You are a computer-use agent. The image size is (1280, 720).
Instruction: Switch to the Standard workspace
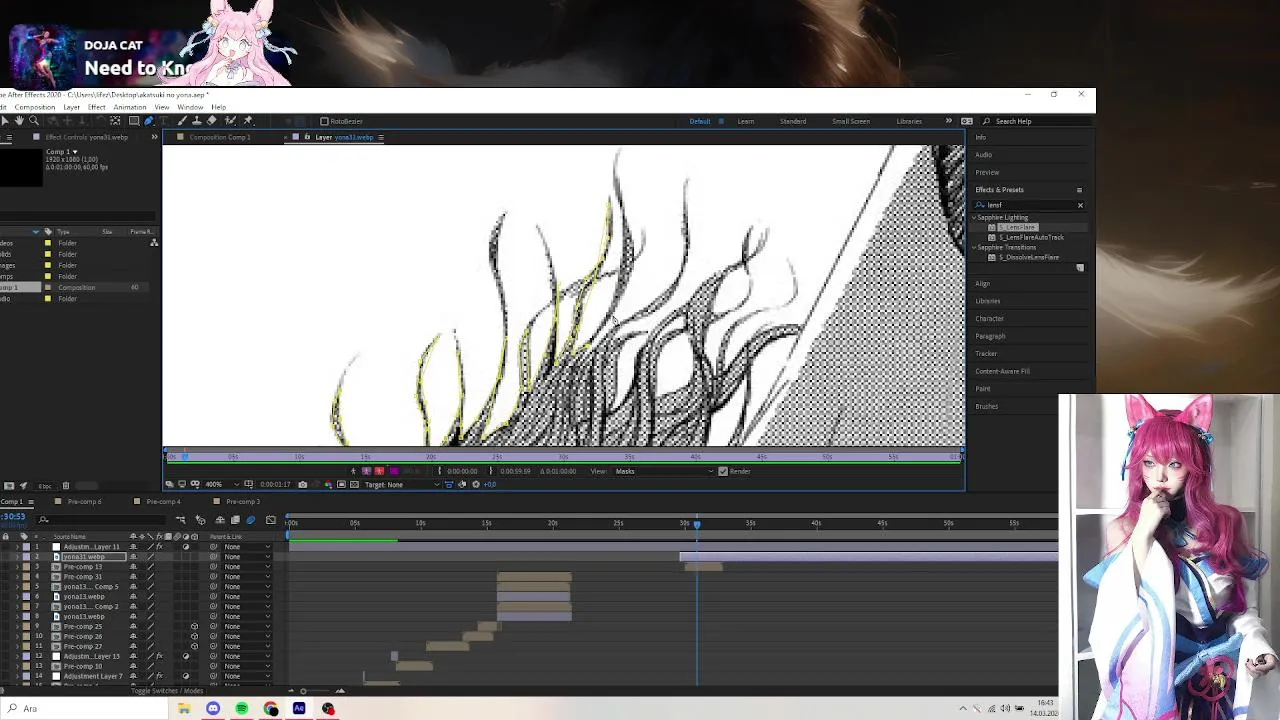793,121
